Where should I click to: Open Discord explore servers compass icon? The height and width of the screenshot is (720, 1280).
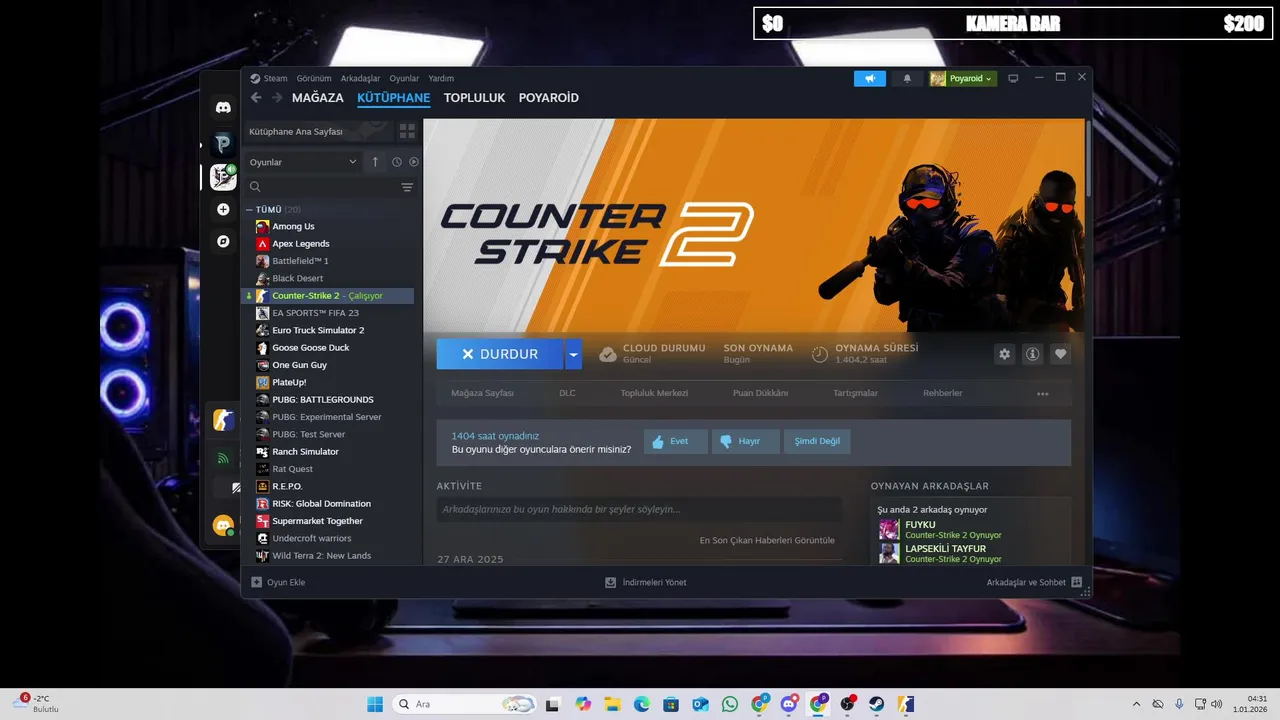coord(223,241)
